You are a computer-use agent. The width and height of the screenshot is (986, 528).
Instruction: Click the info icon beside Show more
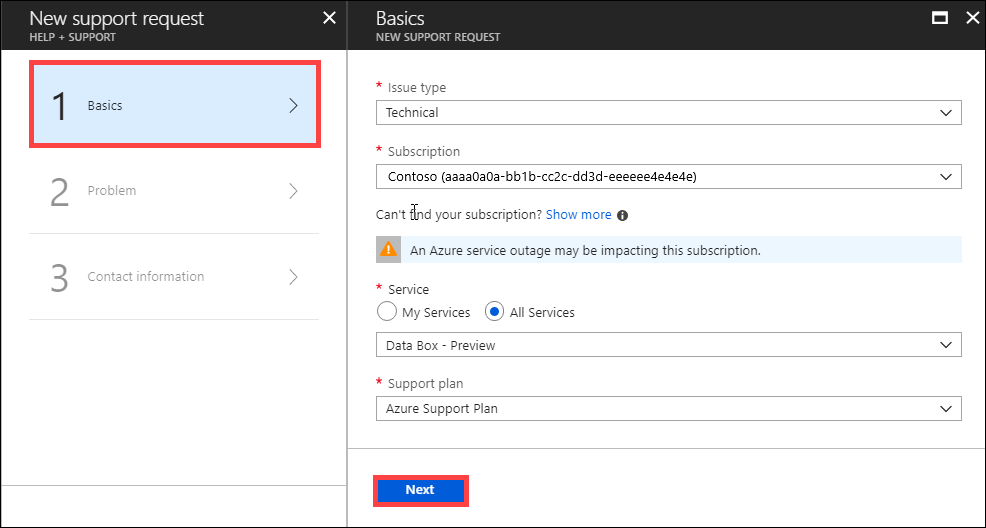(x=622, y=215)
